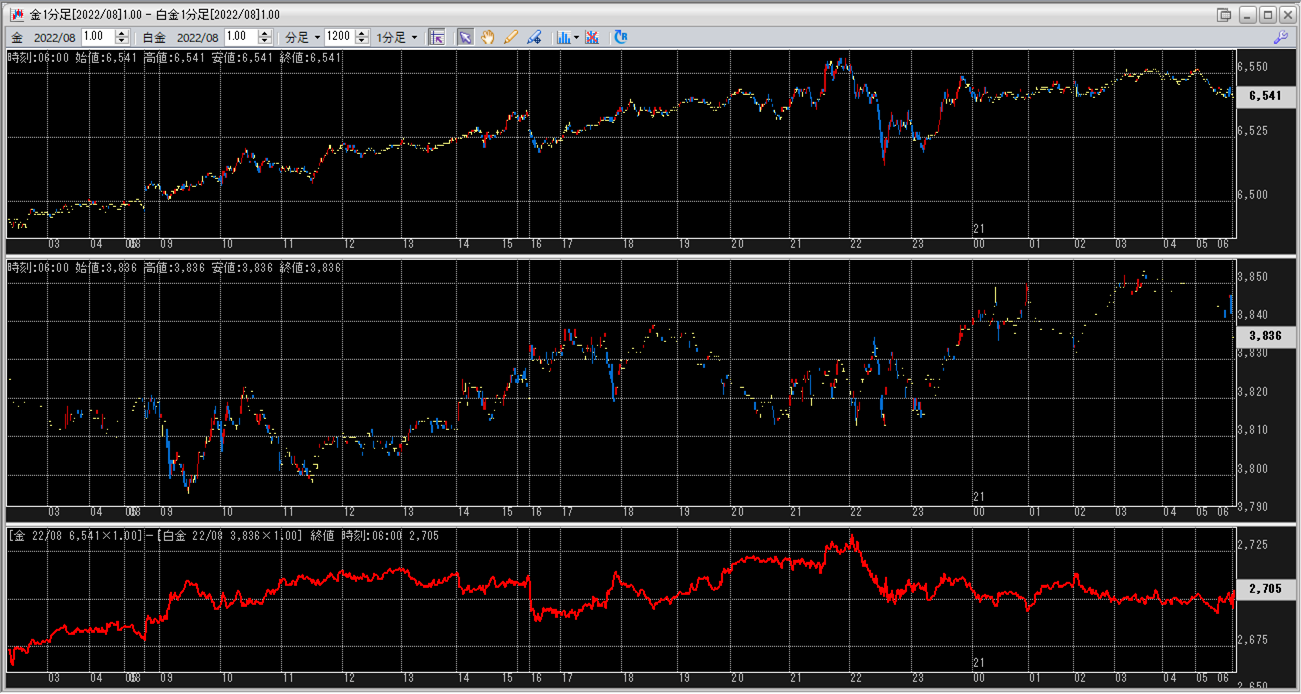Select the arrow pointer cursor tool

click(465, 37)
